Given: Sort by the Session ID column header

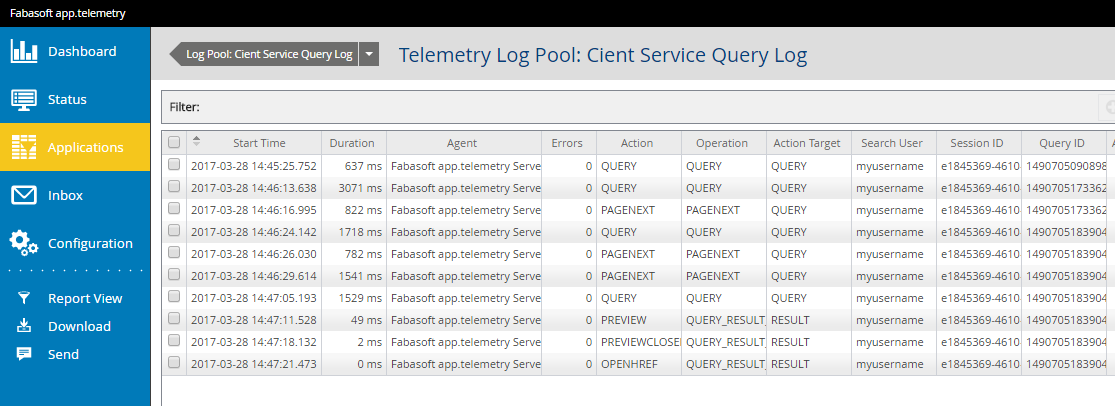Looking at the screenshot, I should (x=977, y=143).
